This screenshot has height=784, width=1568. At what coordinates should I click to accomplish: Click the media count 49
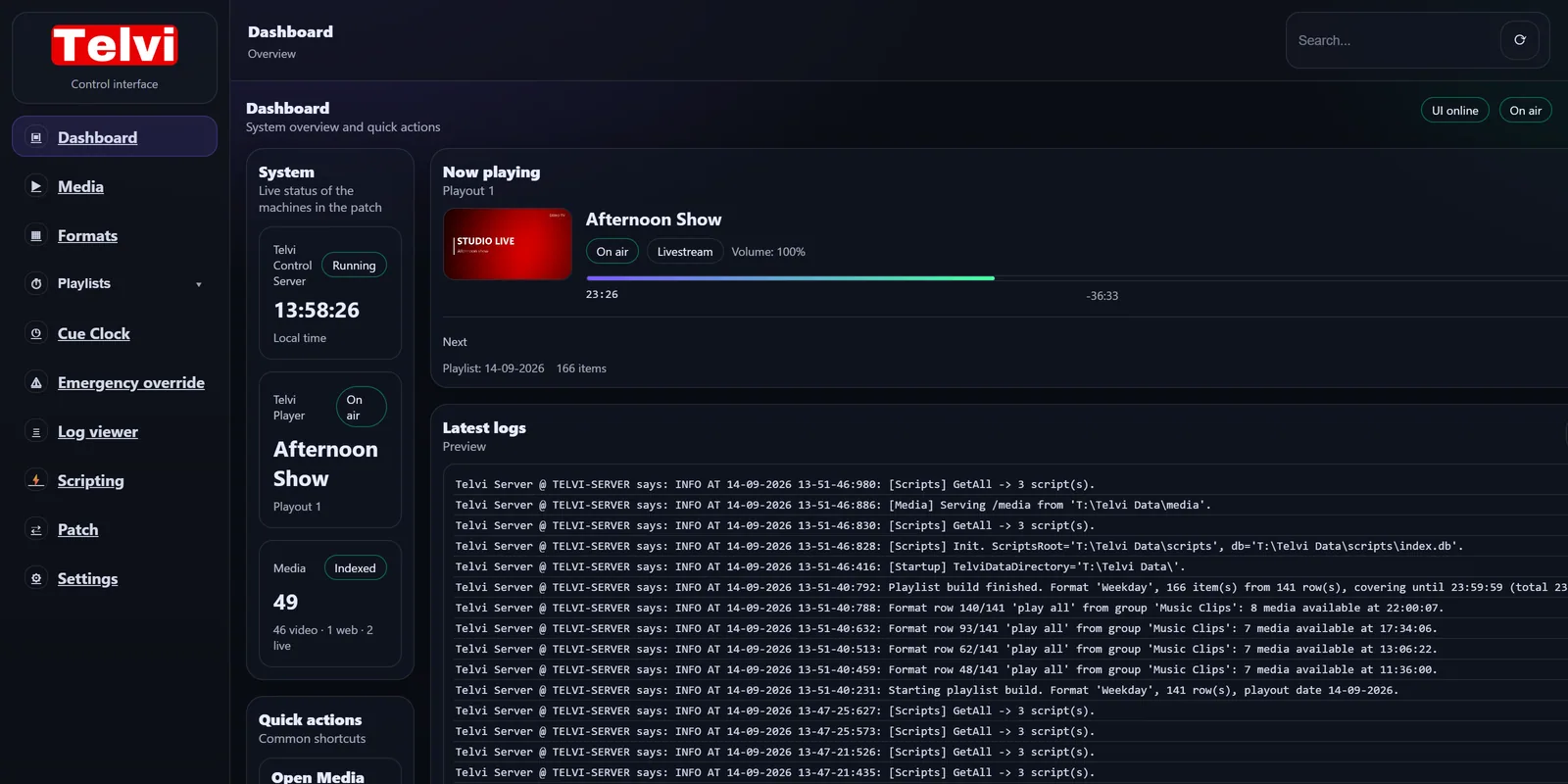pyautogui.click(x=285, y=602)
